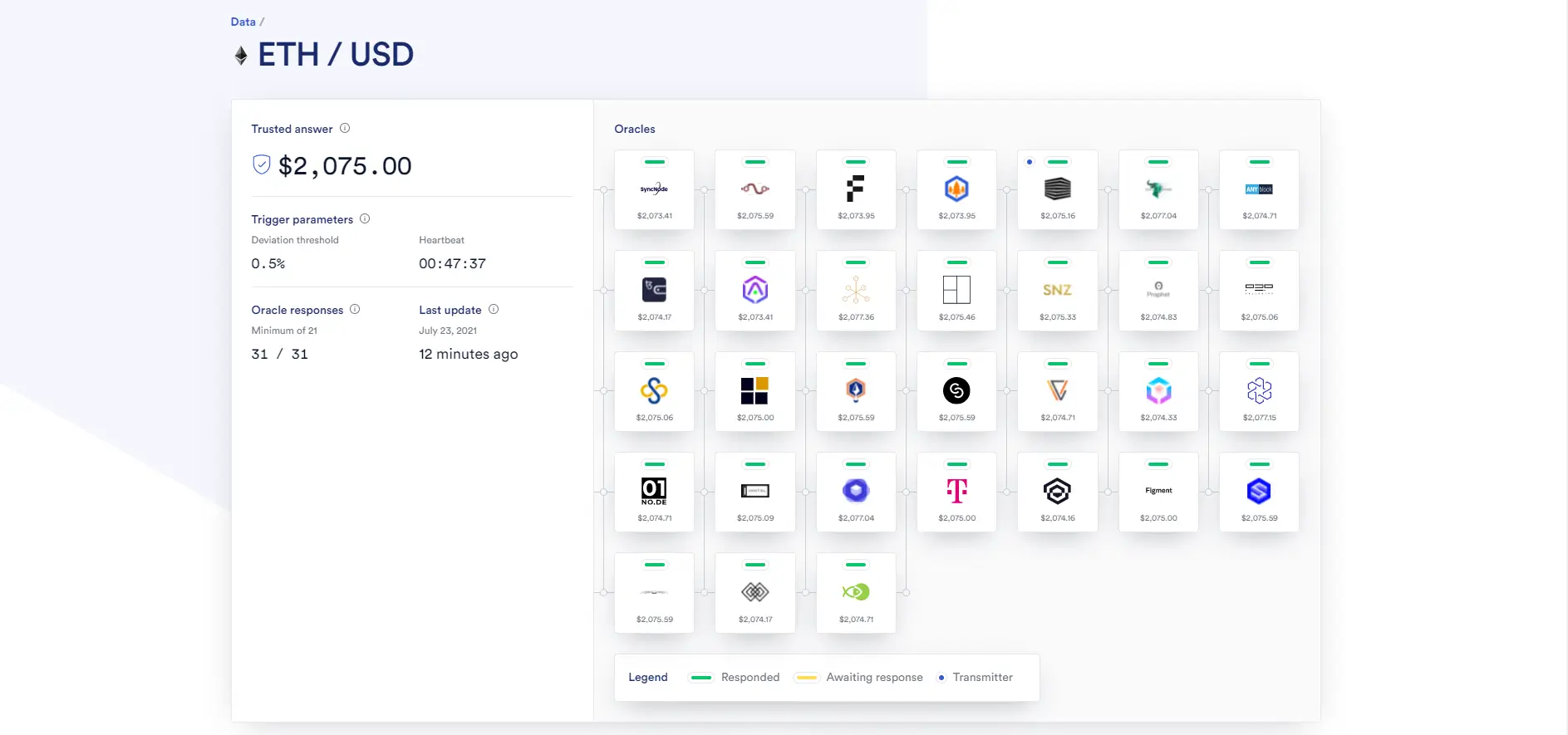Select the grey interlocked diamonds logo oracle

tap(755, 593)
